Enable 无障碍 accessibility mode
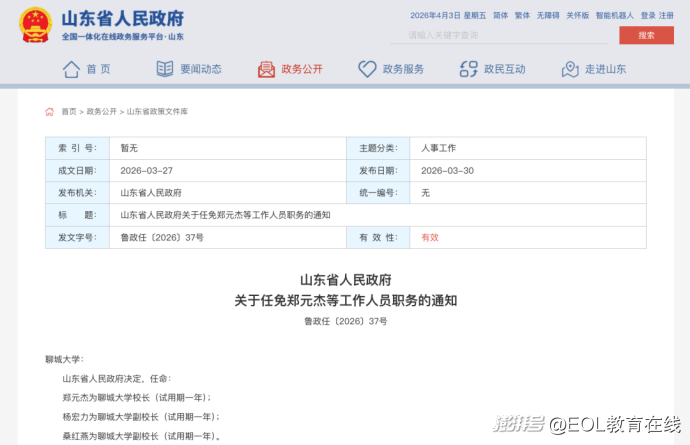Screen dimensions: 690x445 tap(547, 16)
